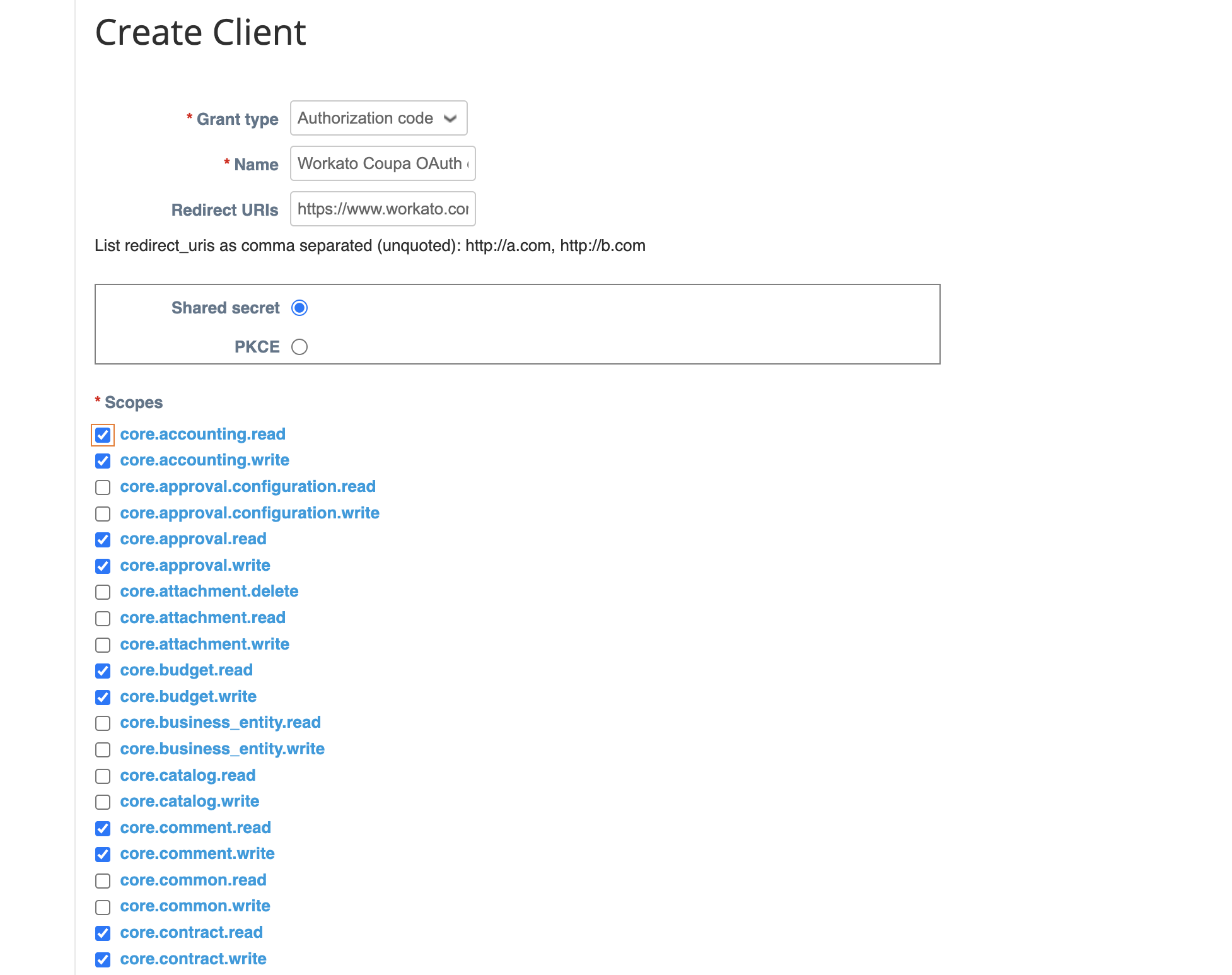Open the core.budget.write scope link
This screenshot has width=1232, height=975.
[188, 697]
